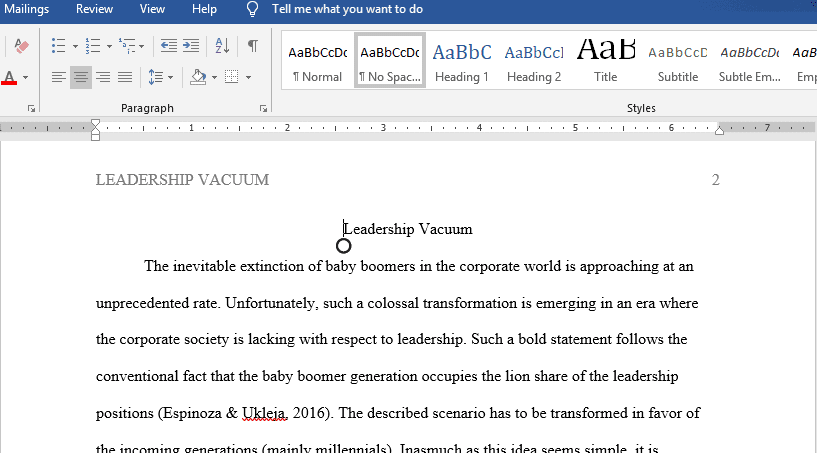817x453 pixels.
Task: Click the Clear All Formatting eraser icon
Action: (x=21, y=46)
